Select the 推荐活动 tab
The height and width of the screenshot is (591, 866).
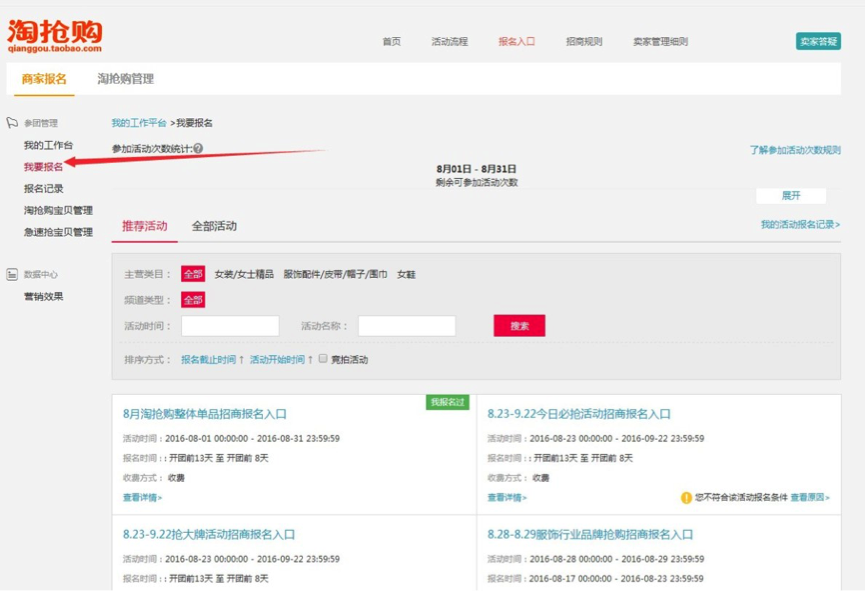[x=145, y=226]
